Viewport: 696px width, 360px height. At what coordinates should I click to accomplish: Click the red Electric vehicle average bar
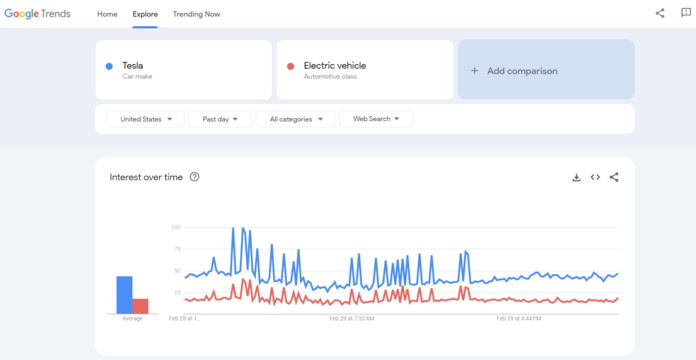click(x=140, y=306)
